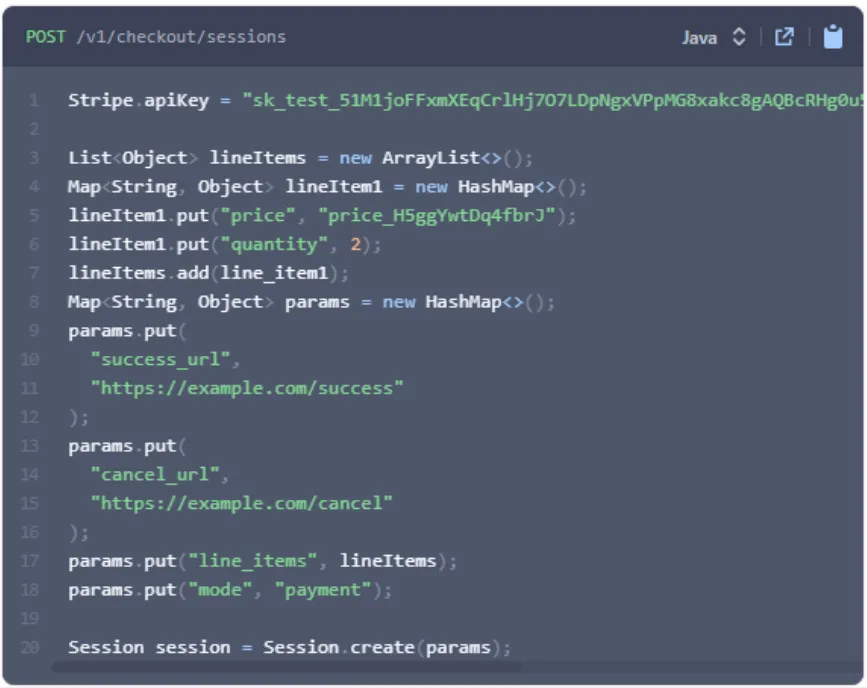867x688 pixels.
Task: Click the POST method label
Action: coord(45,37)
